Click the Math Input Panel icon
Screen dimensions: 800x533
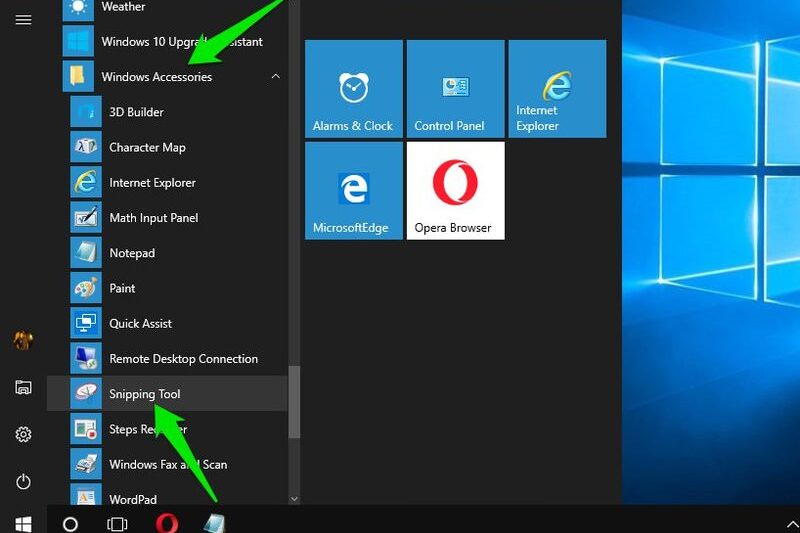point(86,217)
